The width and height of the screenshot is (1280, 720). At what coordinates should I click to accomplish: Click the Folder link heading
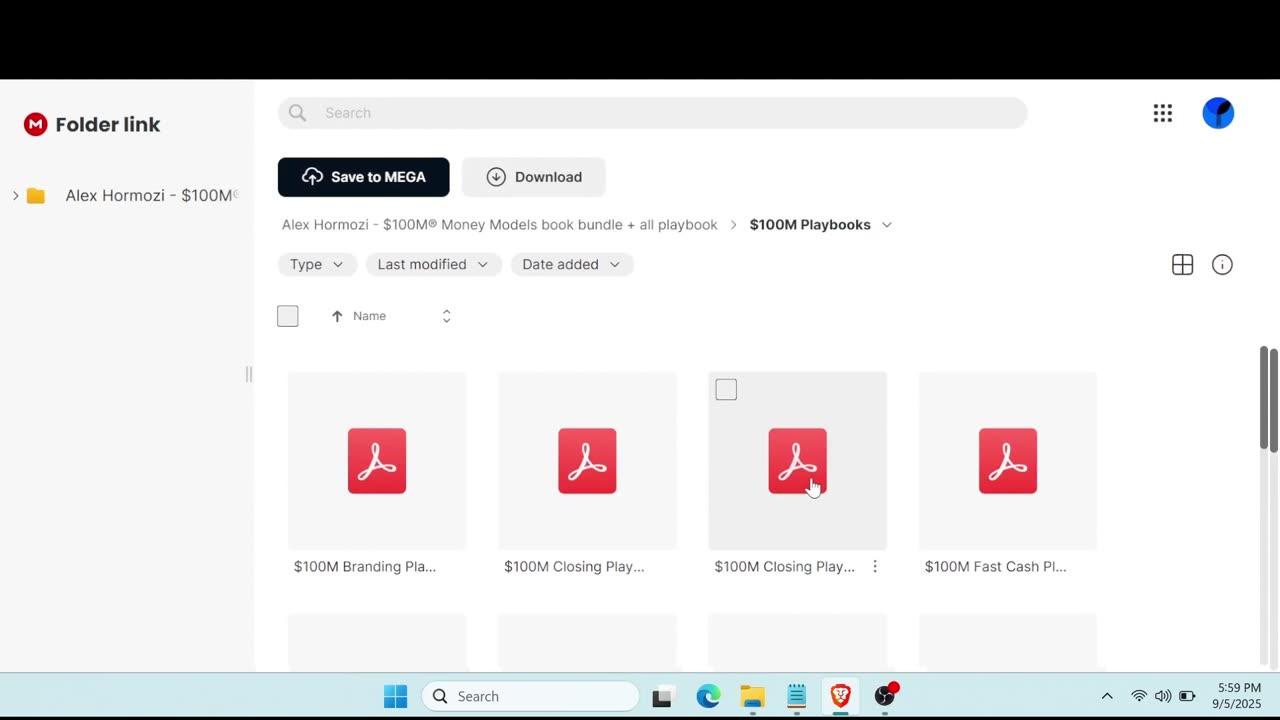[108, 124]
